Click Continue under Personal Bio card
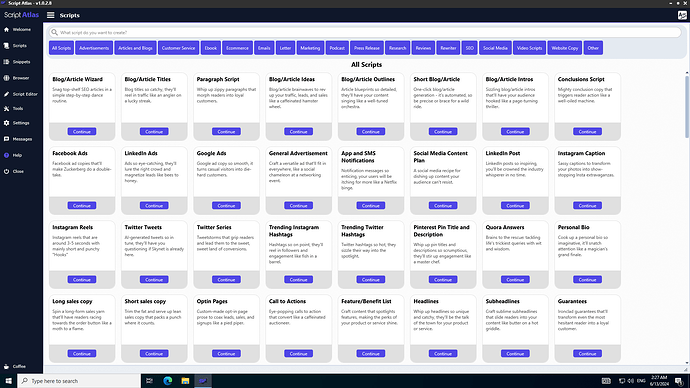This screenshot has height=388, width=690. click(587, 279)
